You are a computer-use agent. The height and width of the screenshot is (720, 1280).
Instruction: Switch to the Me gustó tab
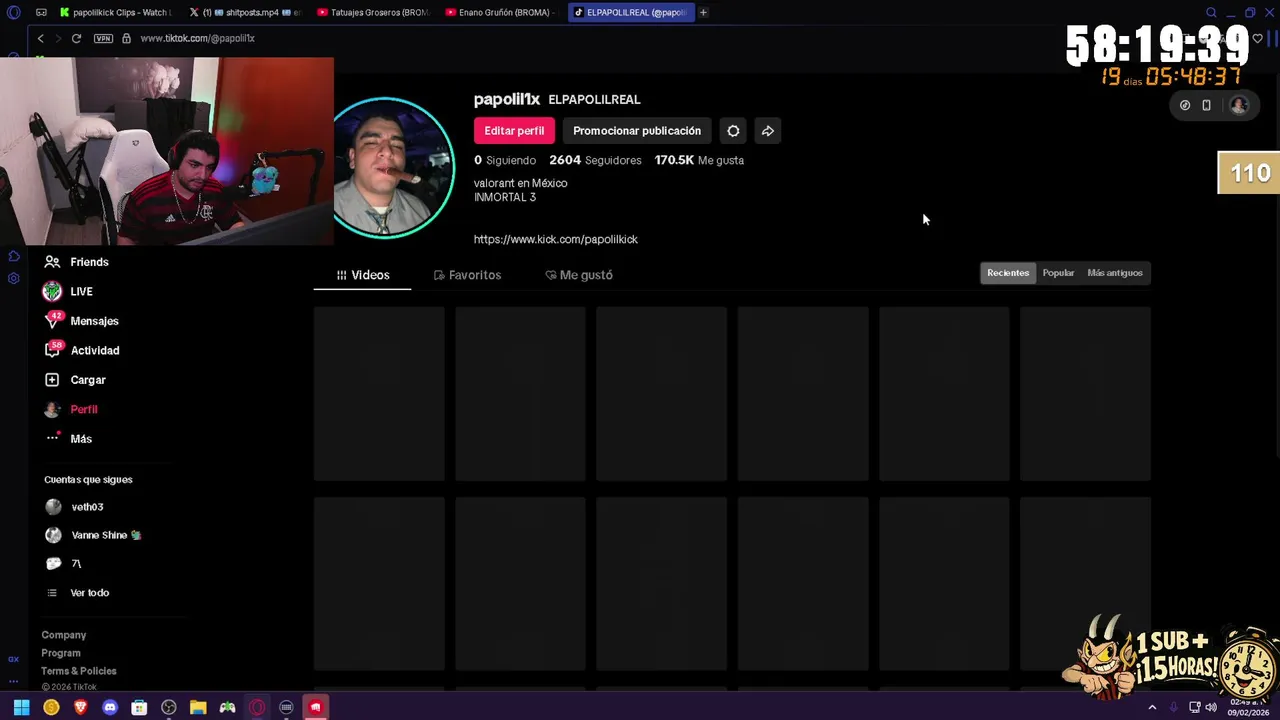click(579, 275)
